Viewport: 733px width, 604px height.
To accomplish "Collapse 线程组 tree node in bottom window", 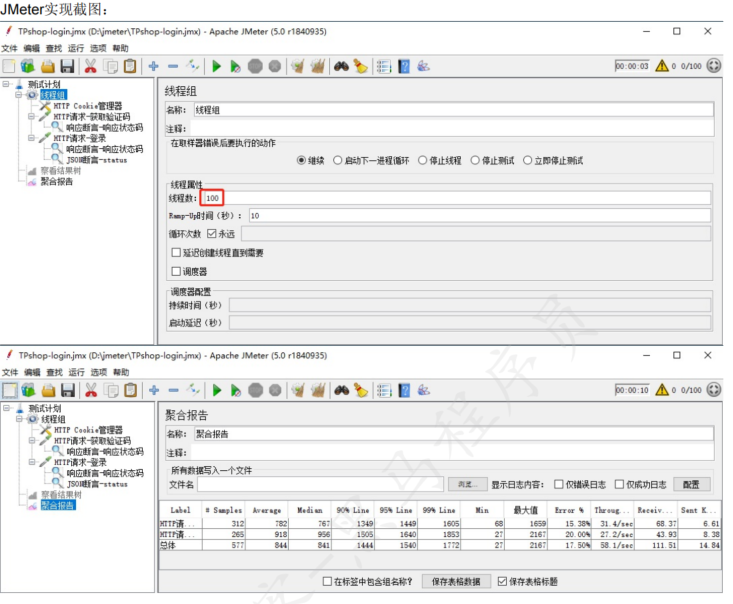I will (19, 419).
